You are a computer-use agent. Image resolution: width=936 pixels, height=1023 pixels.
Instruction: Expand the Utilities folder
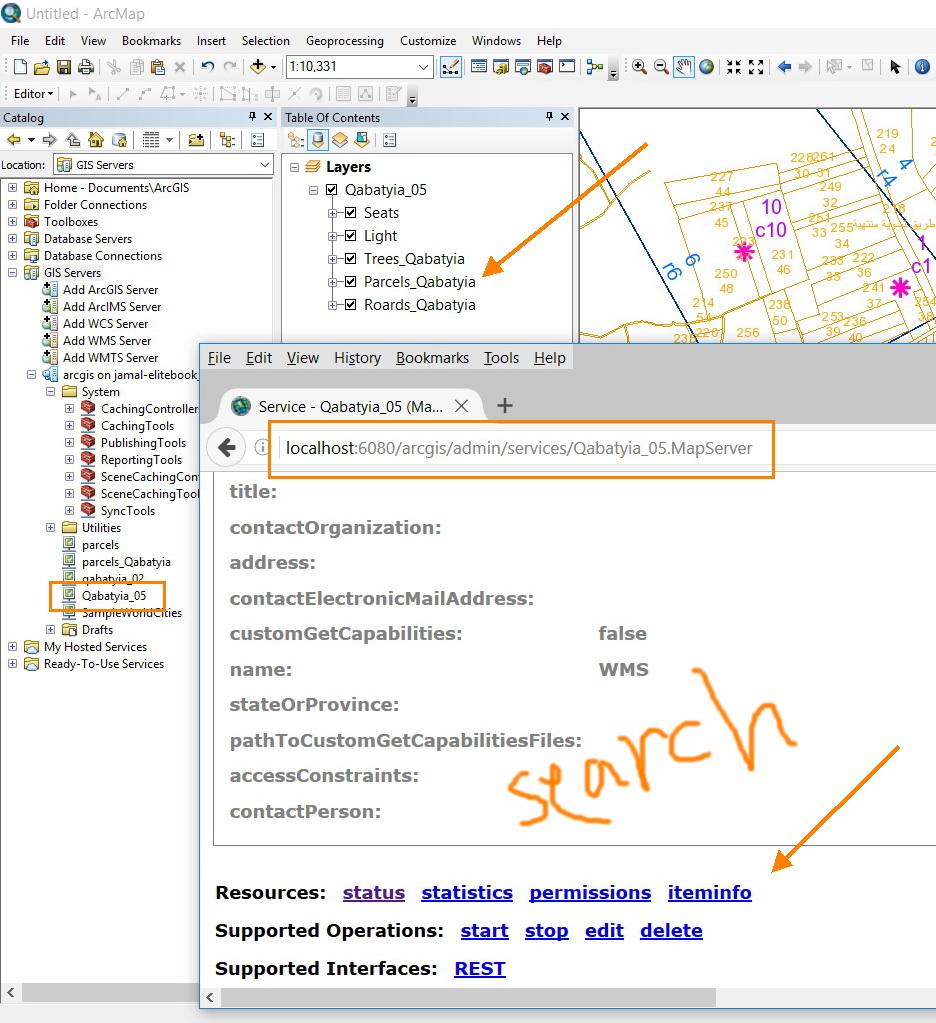tap(50, 527)
